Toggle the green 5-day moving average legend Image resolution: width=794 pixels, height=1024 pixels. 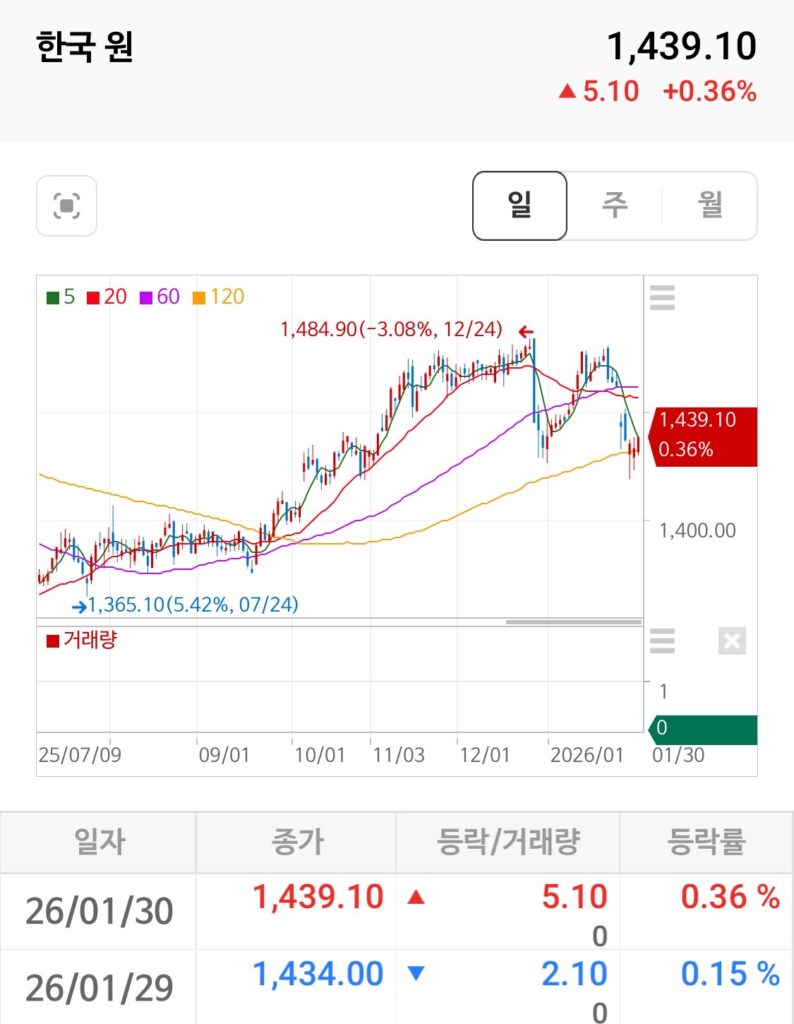click(61, 297)
